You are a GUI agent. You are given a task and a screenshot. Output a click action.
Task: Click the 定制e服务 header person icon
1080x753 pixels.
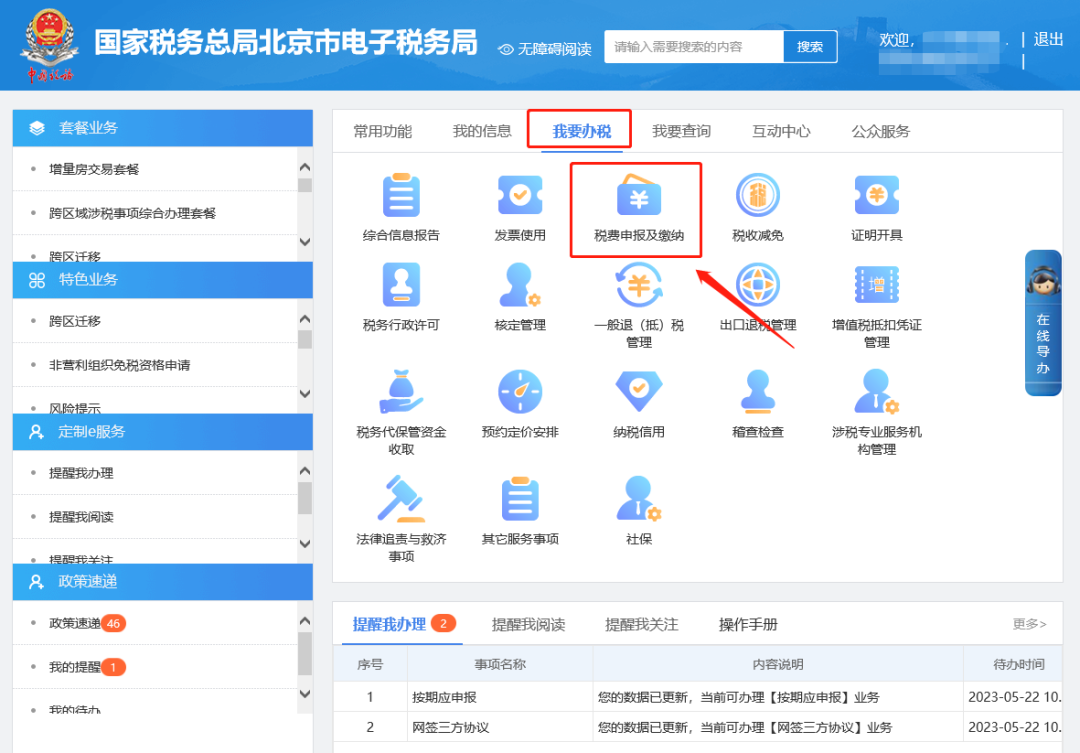click(x=37, y=432)
